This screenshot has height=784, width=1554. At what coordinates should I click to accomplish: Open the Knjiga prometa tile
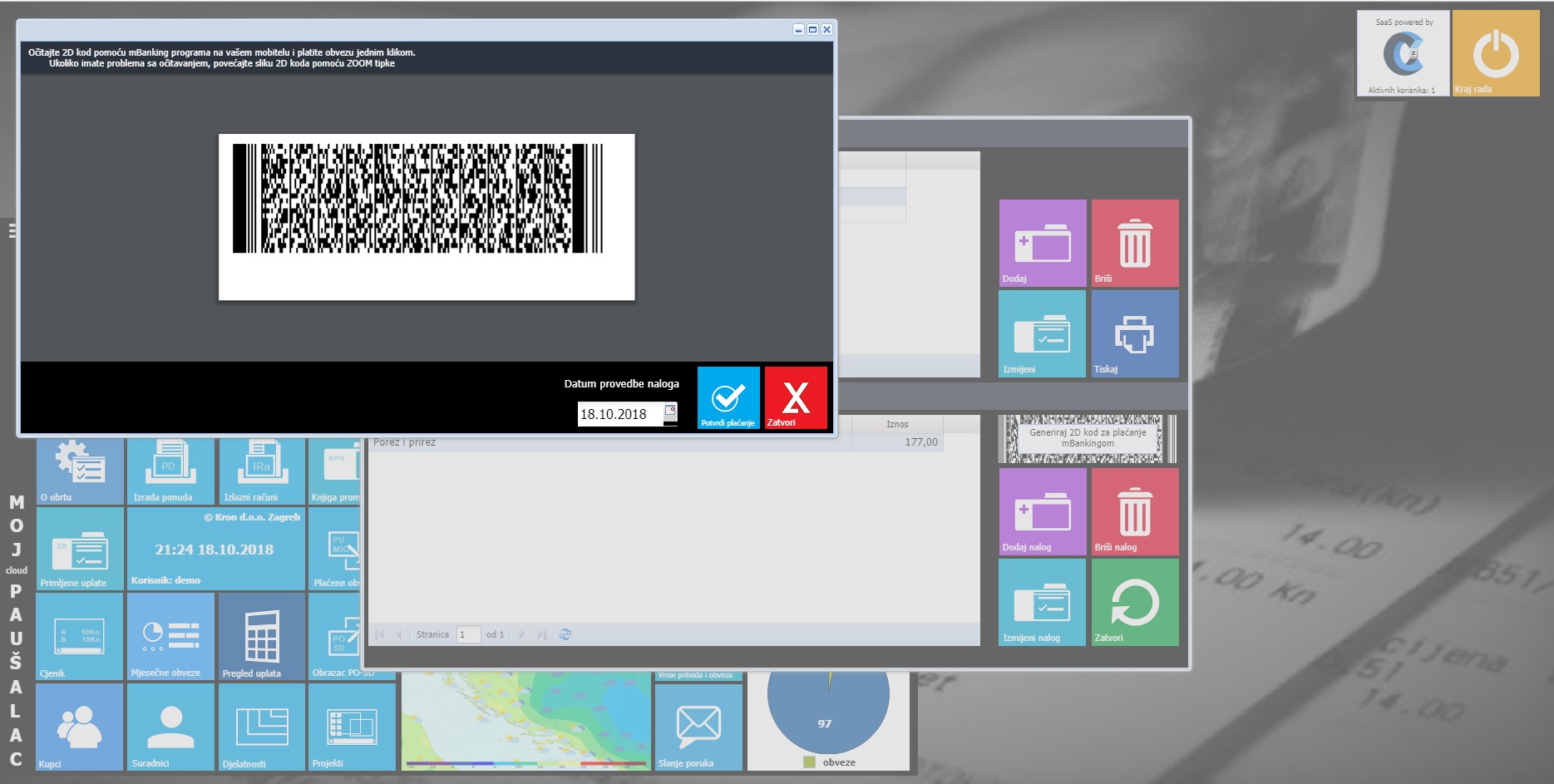tap(335, 471)
